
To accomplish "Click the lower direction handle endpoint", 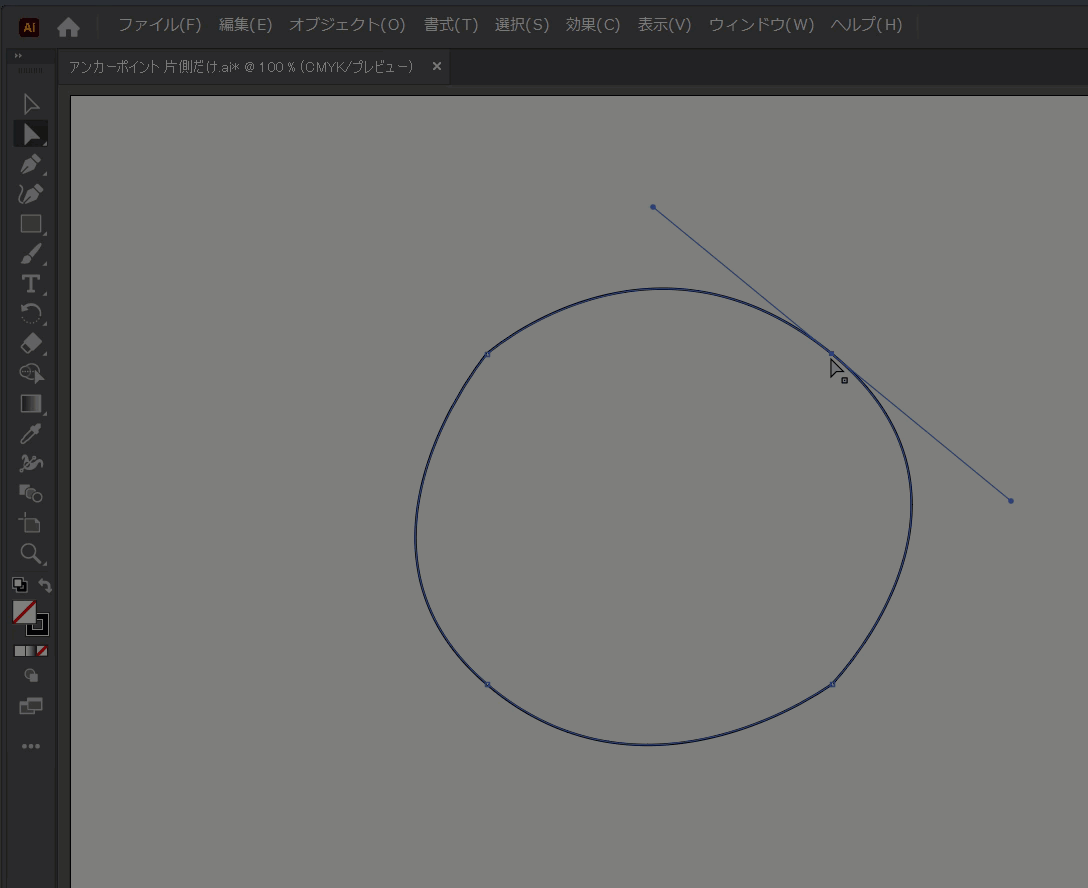I will [x=1010, y=501].
